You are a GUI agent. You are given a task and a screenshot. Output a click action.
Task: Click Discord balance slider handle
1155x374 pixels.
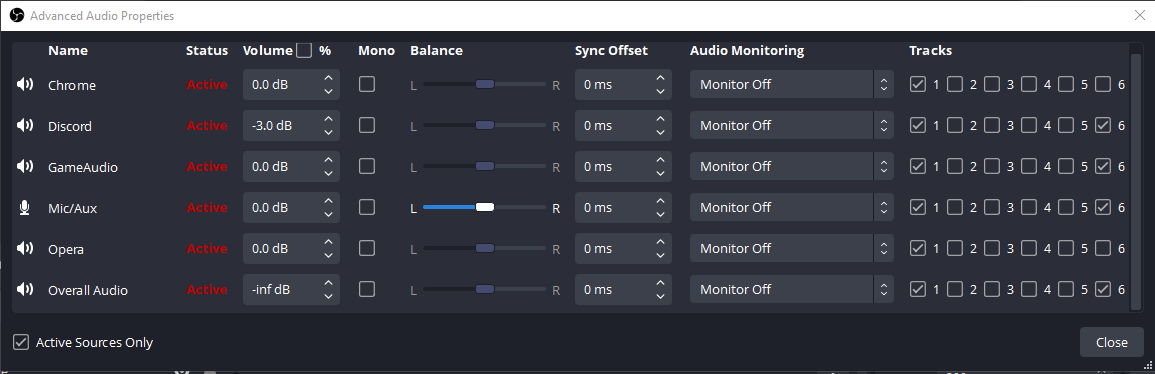click(485, 125)
